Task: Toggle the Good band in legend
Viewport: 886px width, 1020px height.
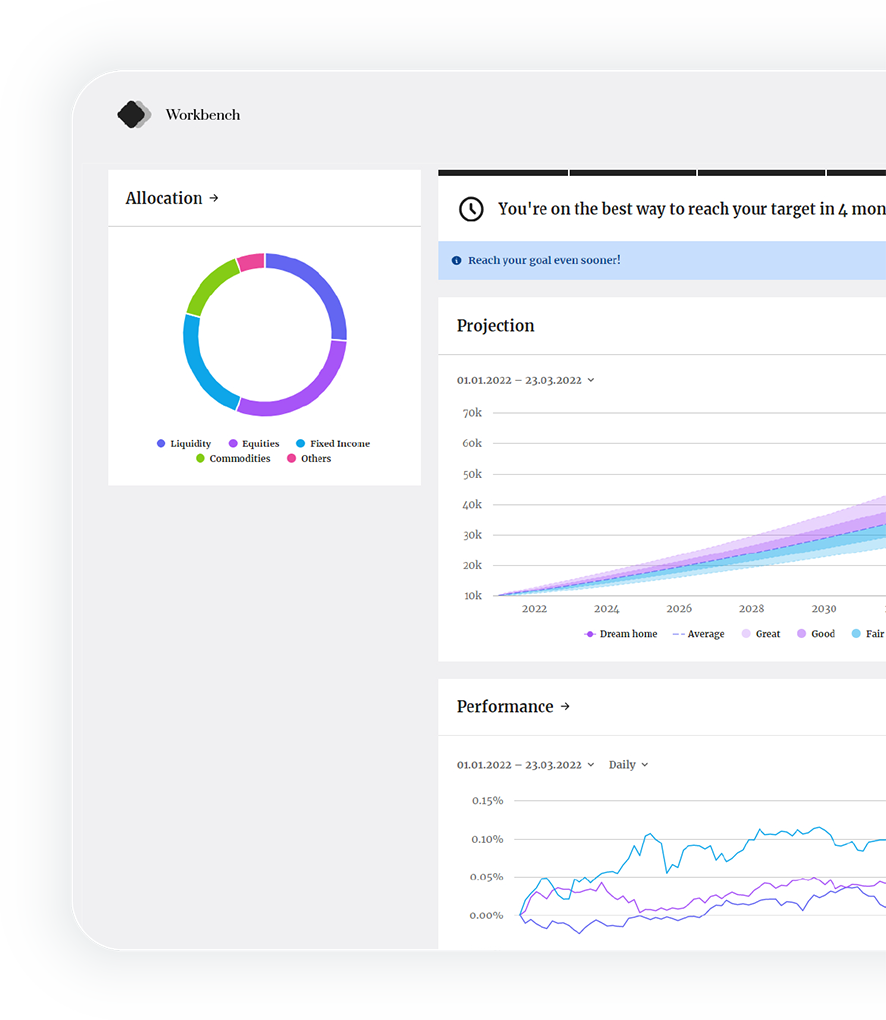Action: 816,634
